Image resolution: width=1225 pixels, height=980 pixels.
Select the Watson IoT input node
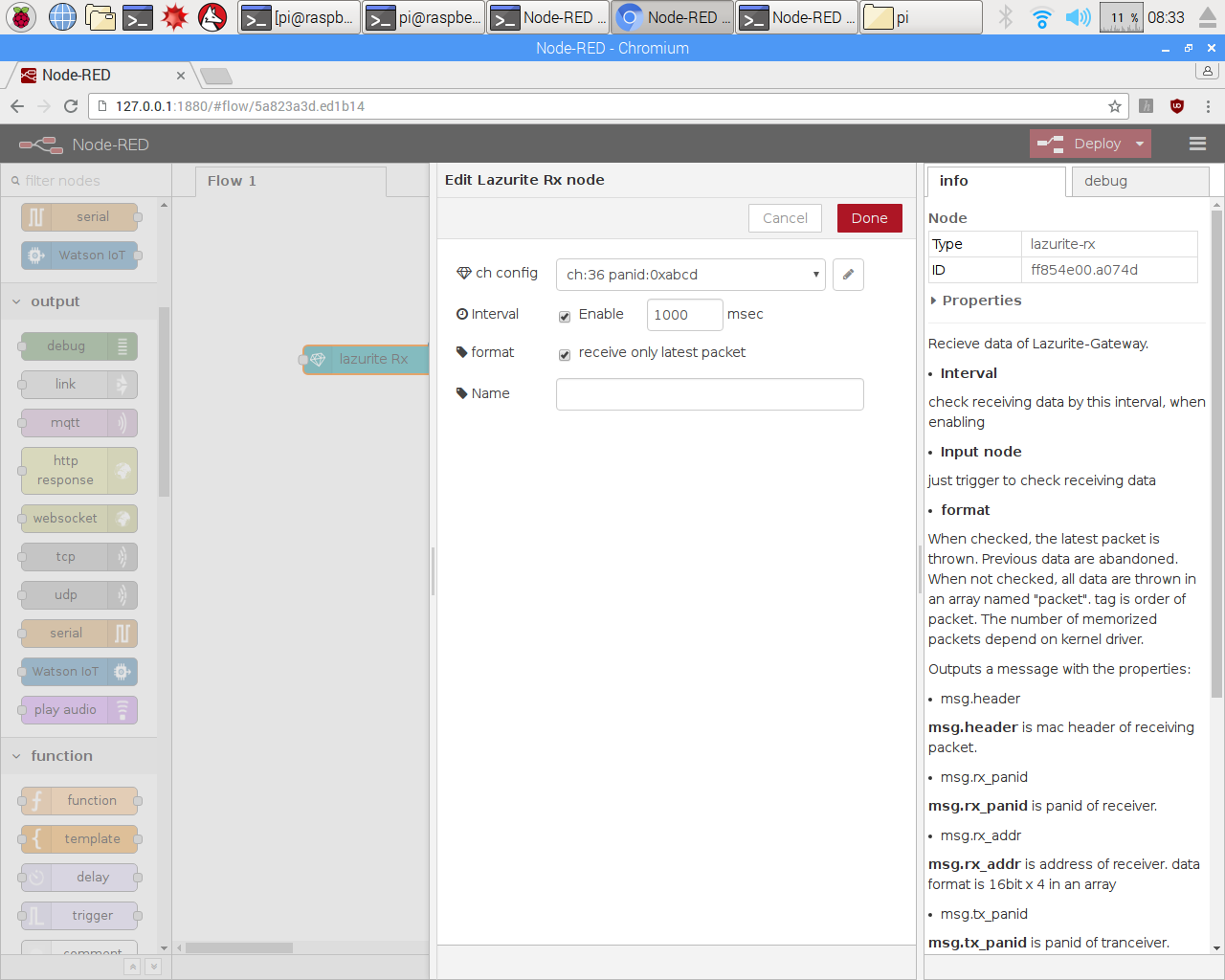click(x=80, y=256)
